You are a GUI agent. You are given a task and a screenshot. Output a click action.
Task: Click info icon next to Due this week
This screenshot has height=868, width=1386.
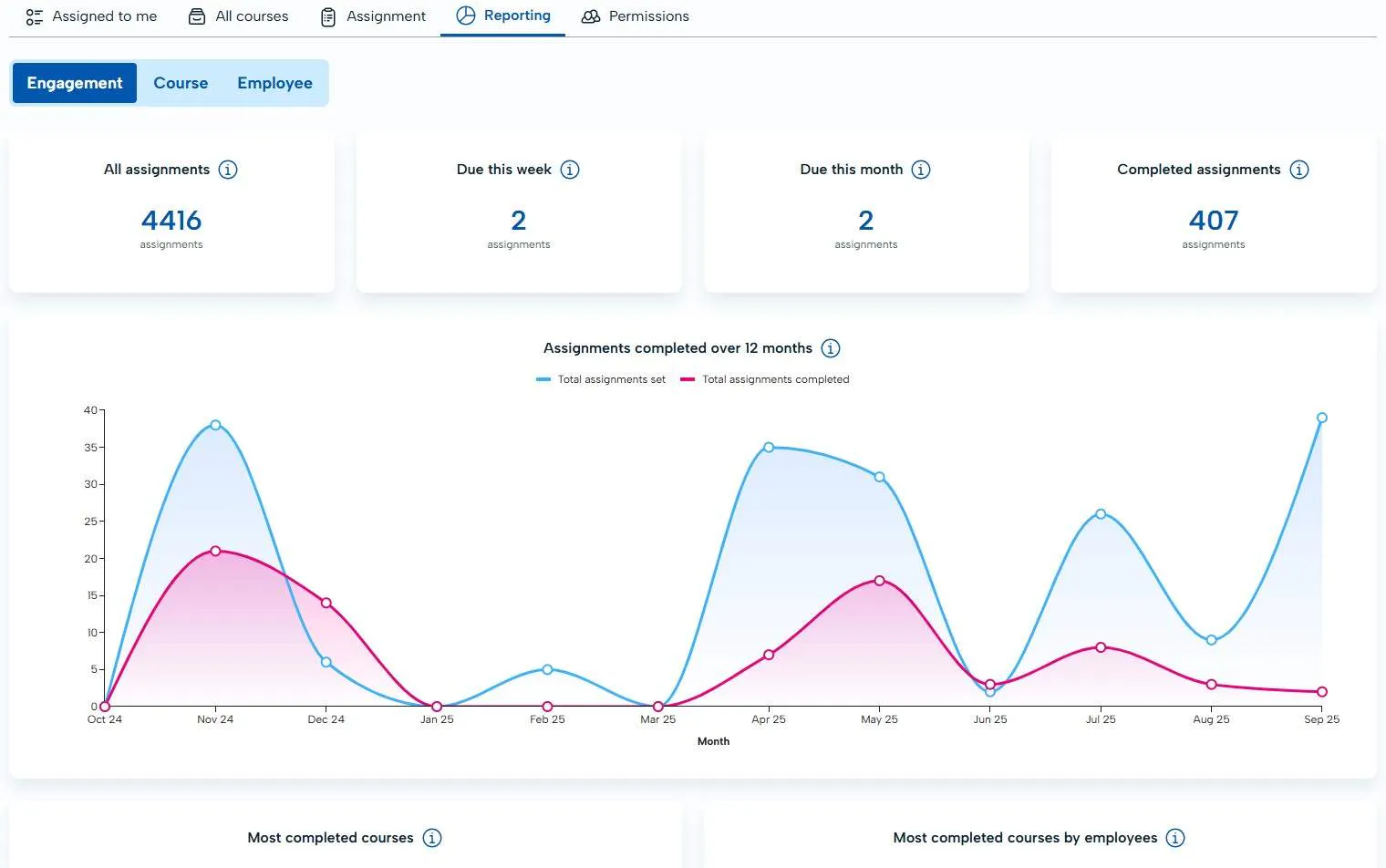tap(570, 170)
